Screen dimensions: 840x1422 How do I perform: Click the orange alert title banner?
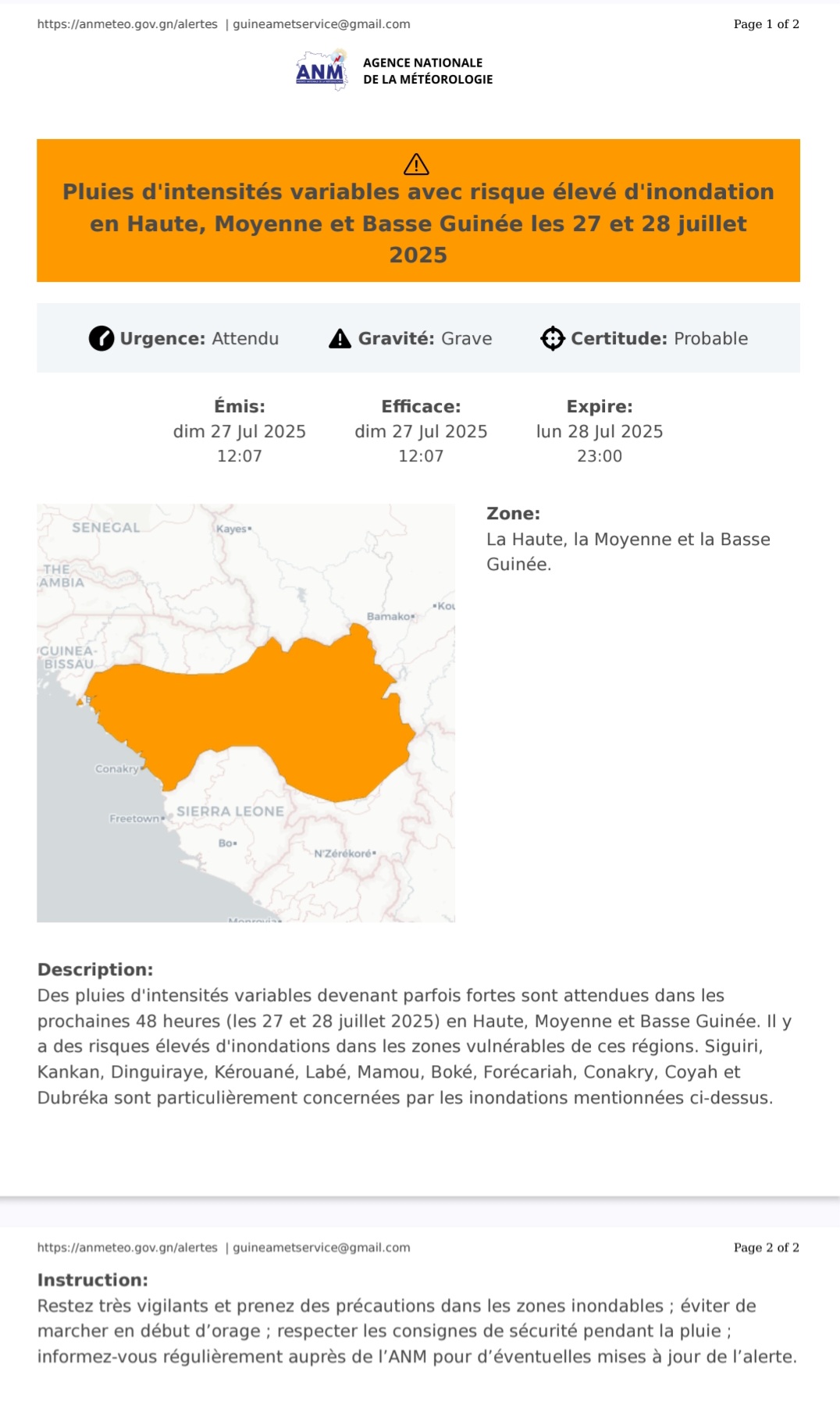click(x=418, y=223)
